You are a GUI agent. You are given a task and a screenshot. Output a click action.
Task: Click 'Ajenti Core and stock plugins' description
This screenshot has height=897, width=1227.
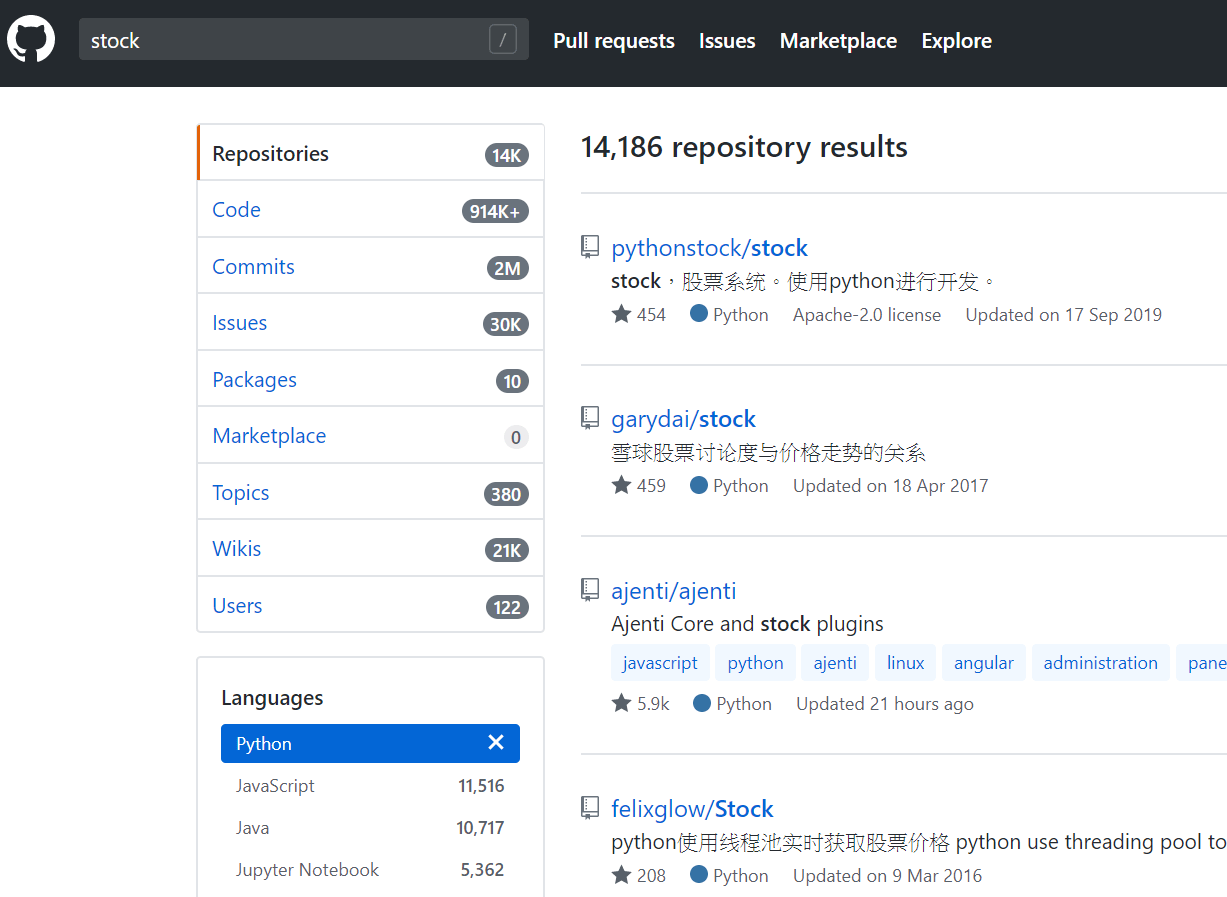point(747,624)
